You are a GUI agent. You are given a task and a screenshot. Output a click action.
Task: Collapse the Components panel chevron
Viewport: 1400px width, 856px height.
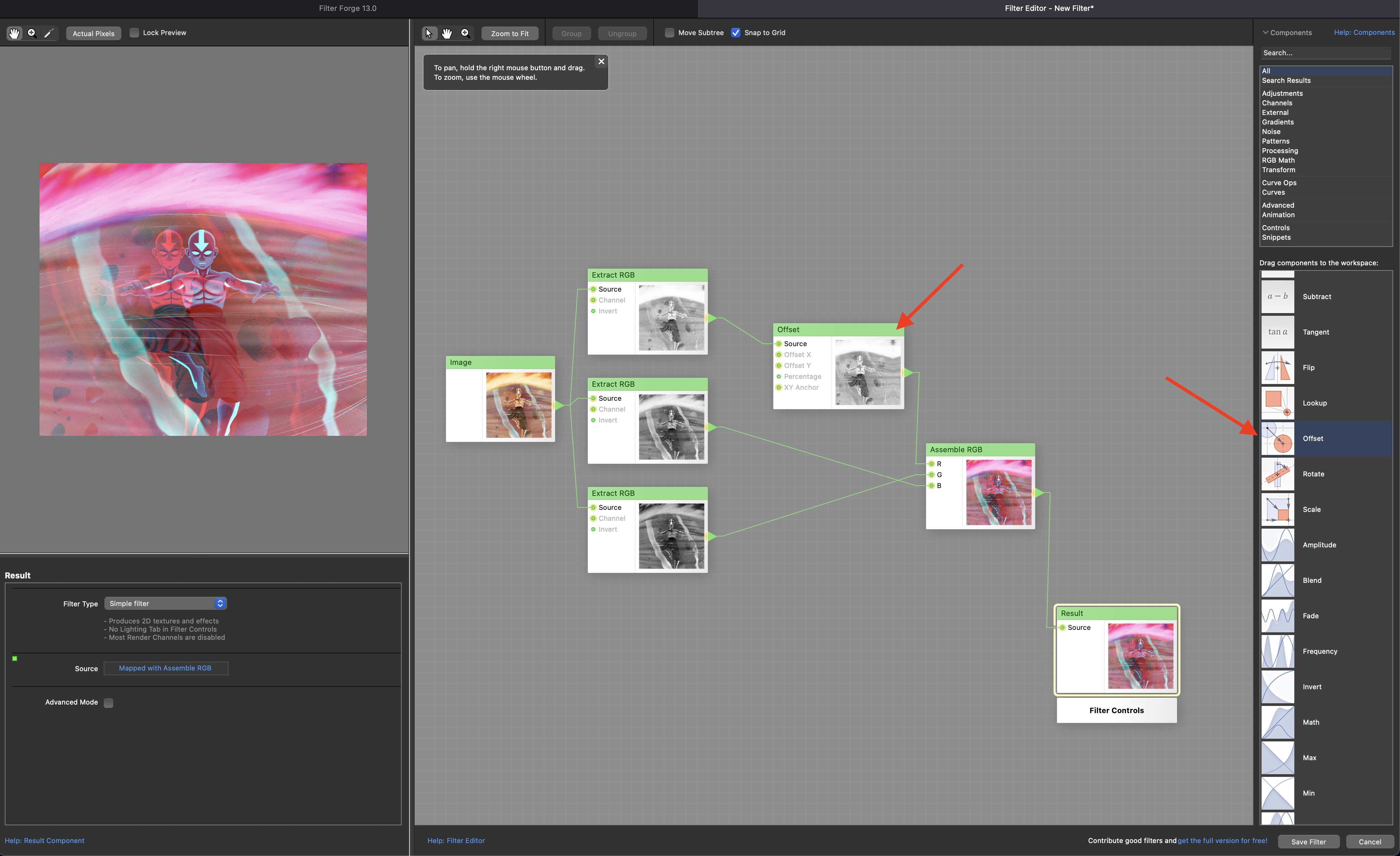[1265, 32]
